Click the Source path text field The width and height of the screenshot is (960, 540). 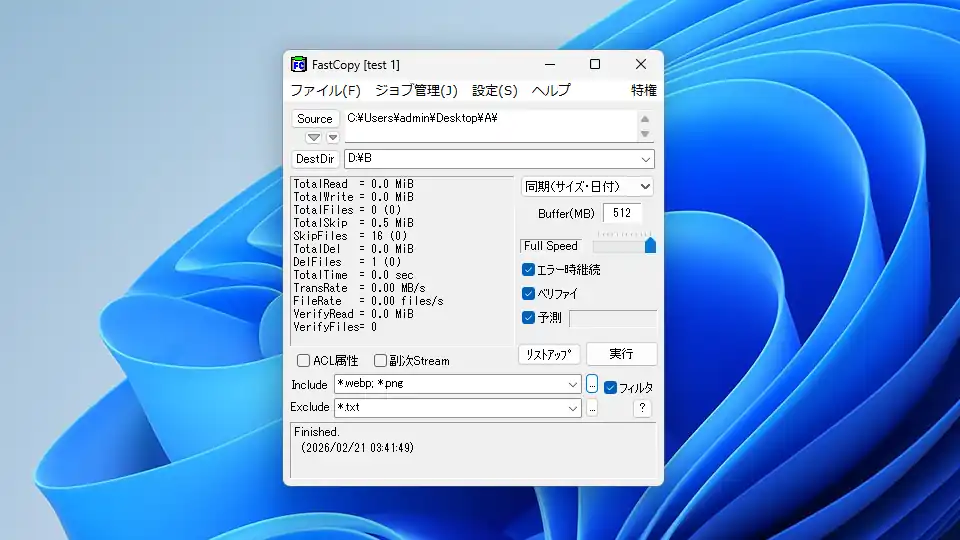pos(491,126)
